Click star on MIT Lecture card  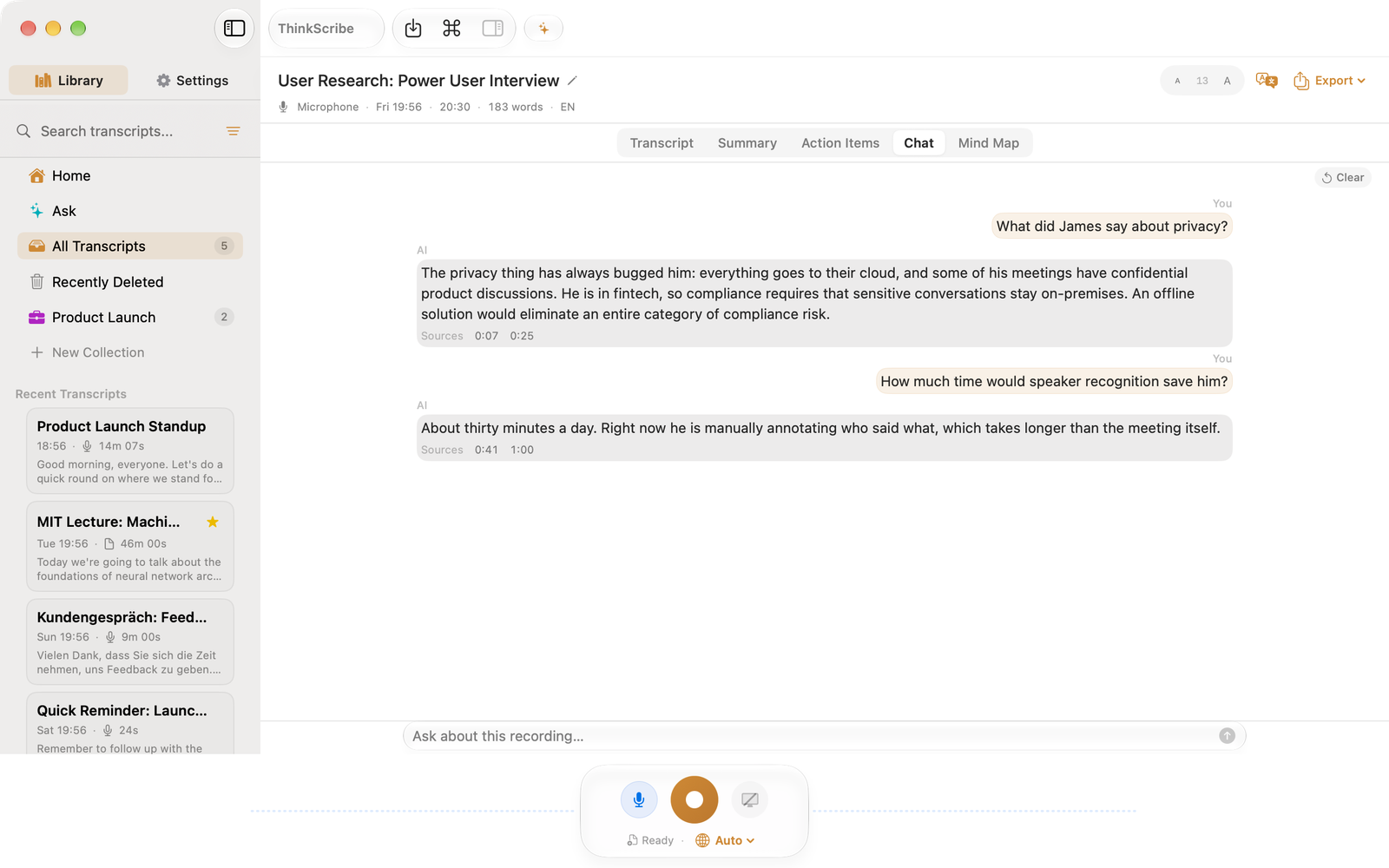coord(213,522)
